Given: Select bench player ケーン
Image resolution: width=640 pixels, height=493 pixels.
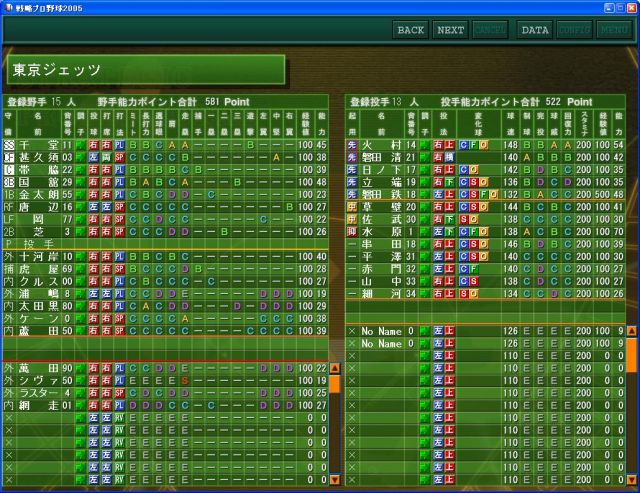Looking at the screenshot, I should (165, 319).
